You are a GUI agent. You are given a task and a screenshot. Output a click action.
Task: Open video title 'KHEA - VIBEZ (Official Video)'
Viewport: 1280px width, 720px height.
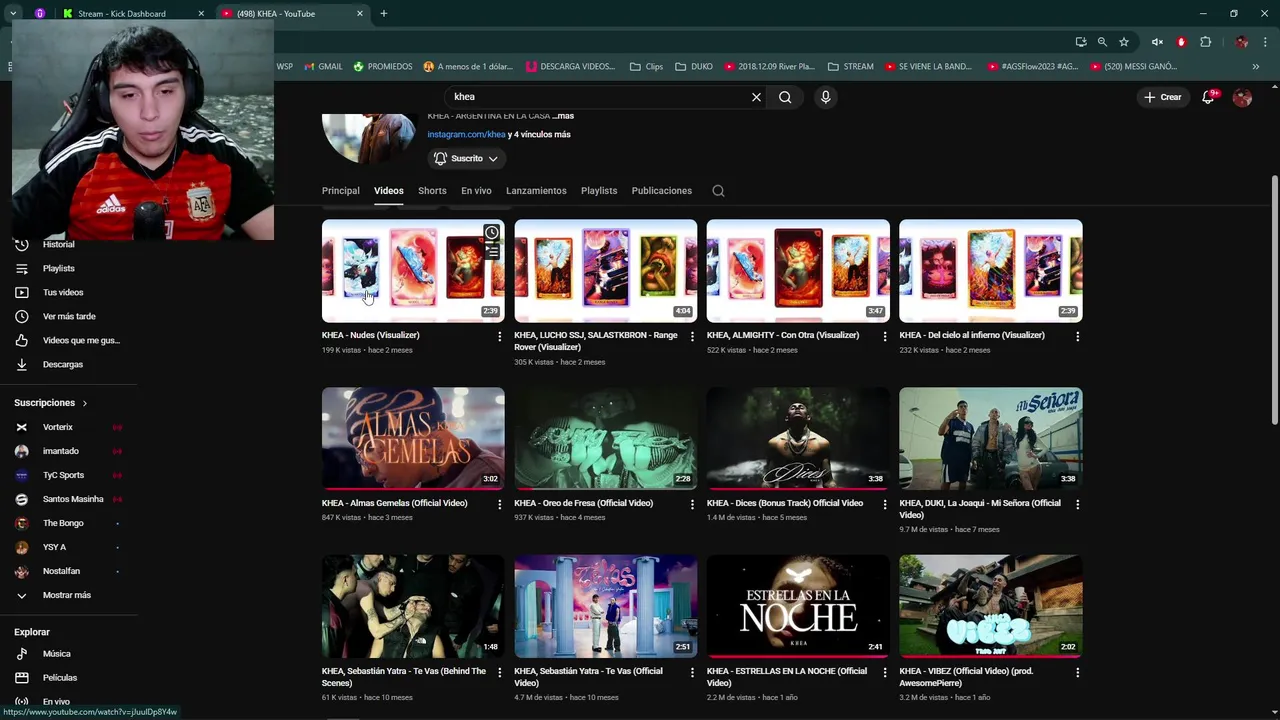coord(966,677)
